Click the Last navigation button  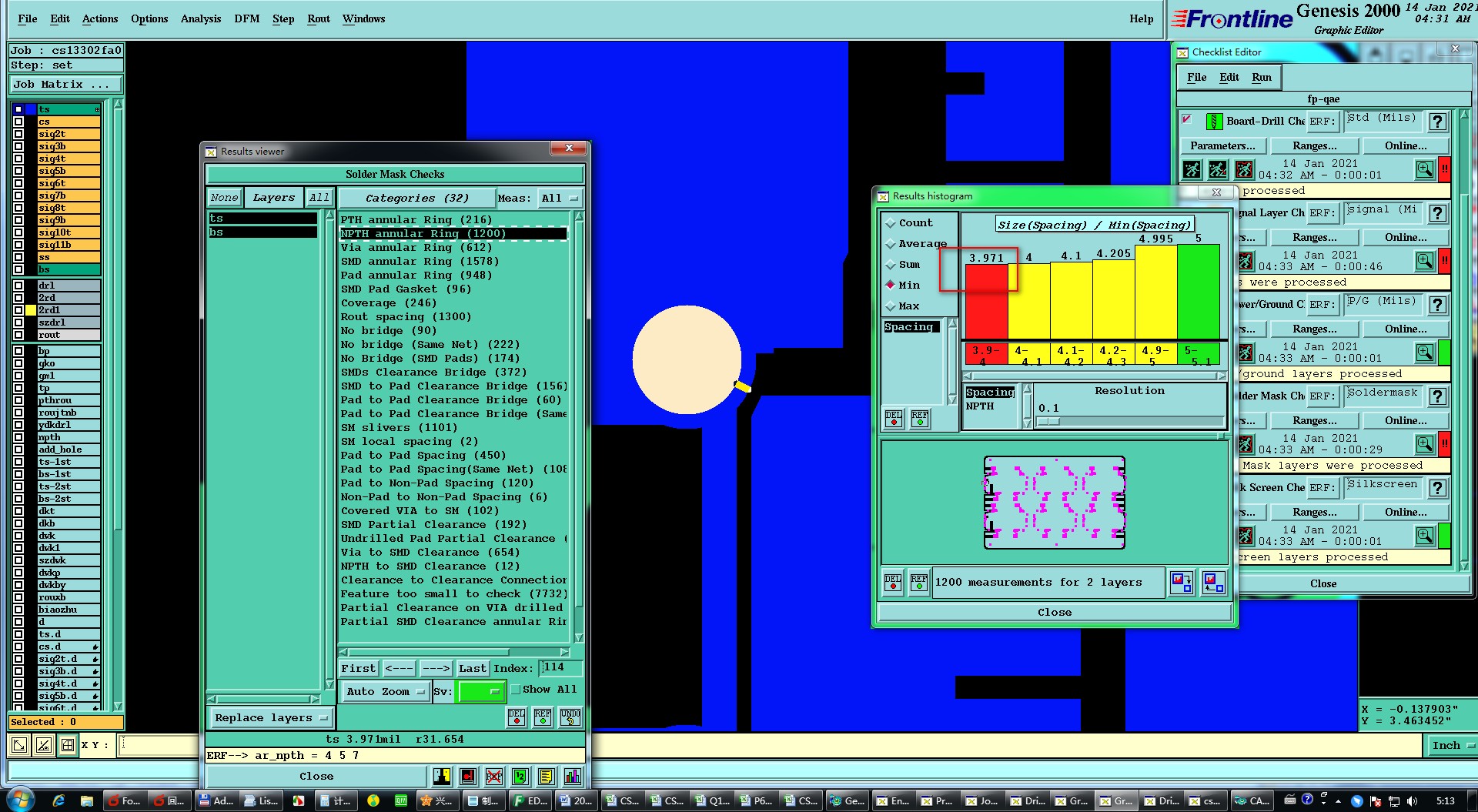473,668
